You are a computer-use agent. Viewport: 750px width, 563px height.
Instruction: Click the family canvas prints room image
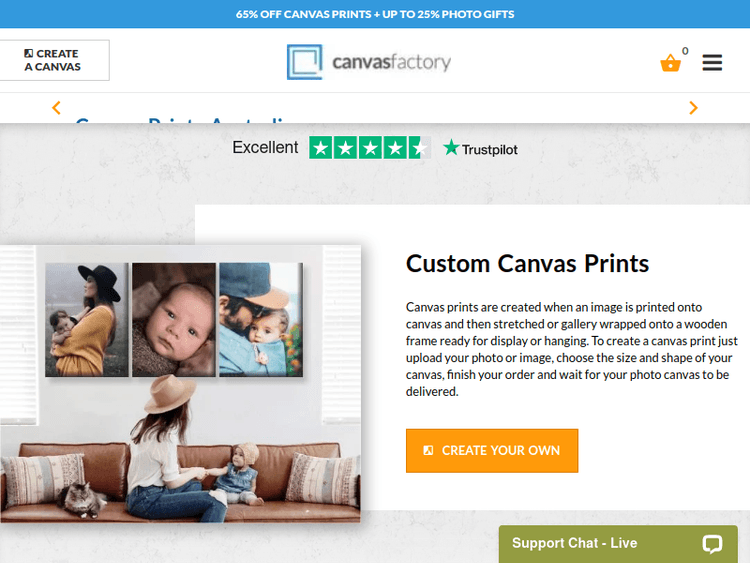point(180,384)
